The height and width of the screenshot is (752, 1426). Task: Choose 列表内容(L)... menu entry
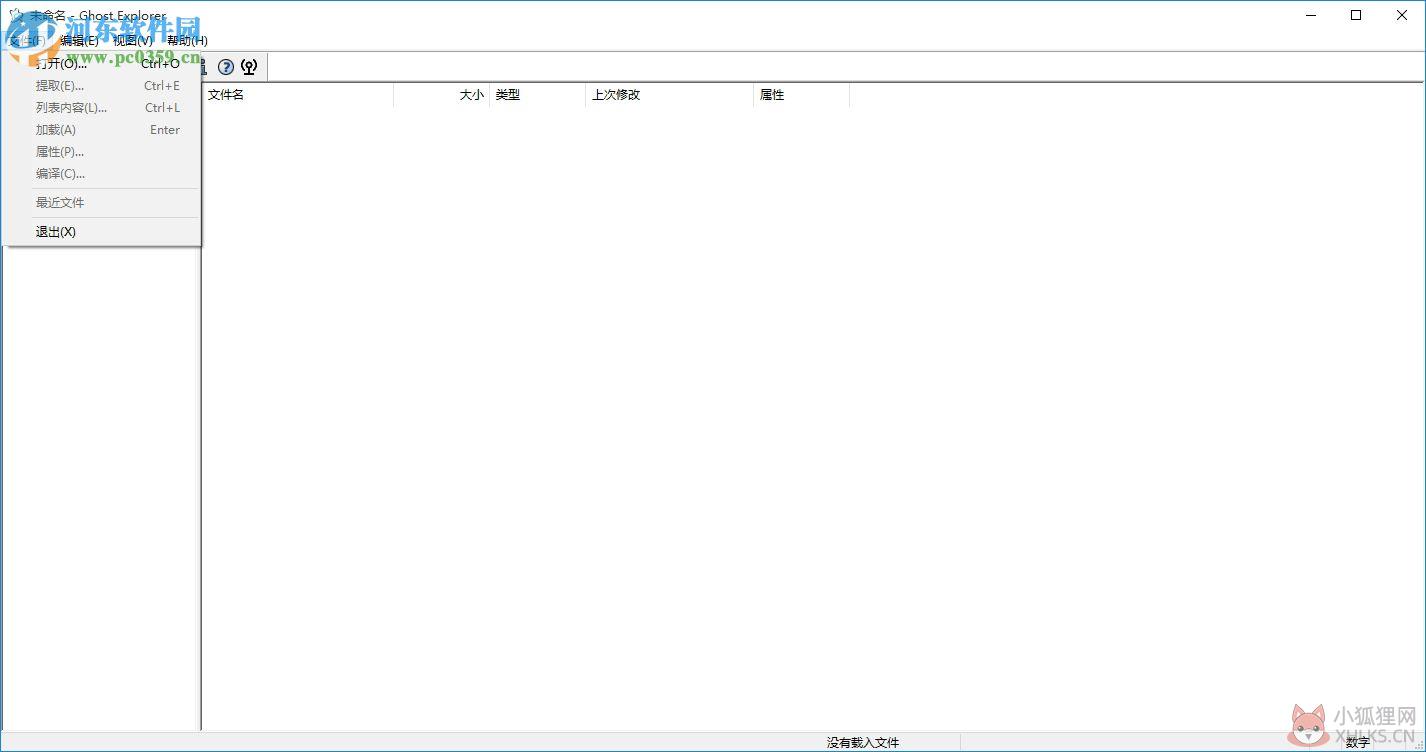(102, 108)
